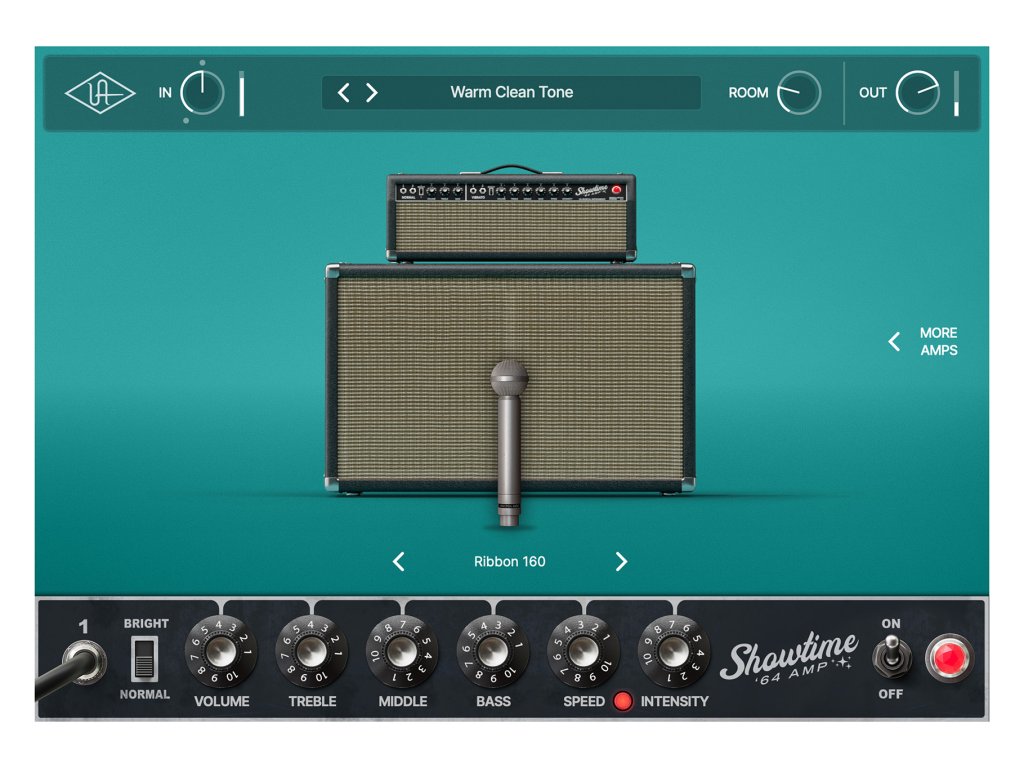Click the VOLUME knob
Screen dimensions: 1024x768
click(x=221, y=651)
